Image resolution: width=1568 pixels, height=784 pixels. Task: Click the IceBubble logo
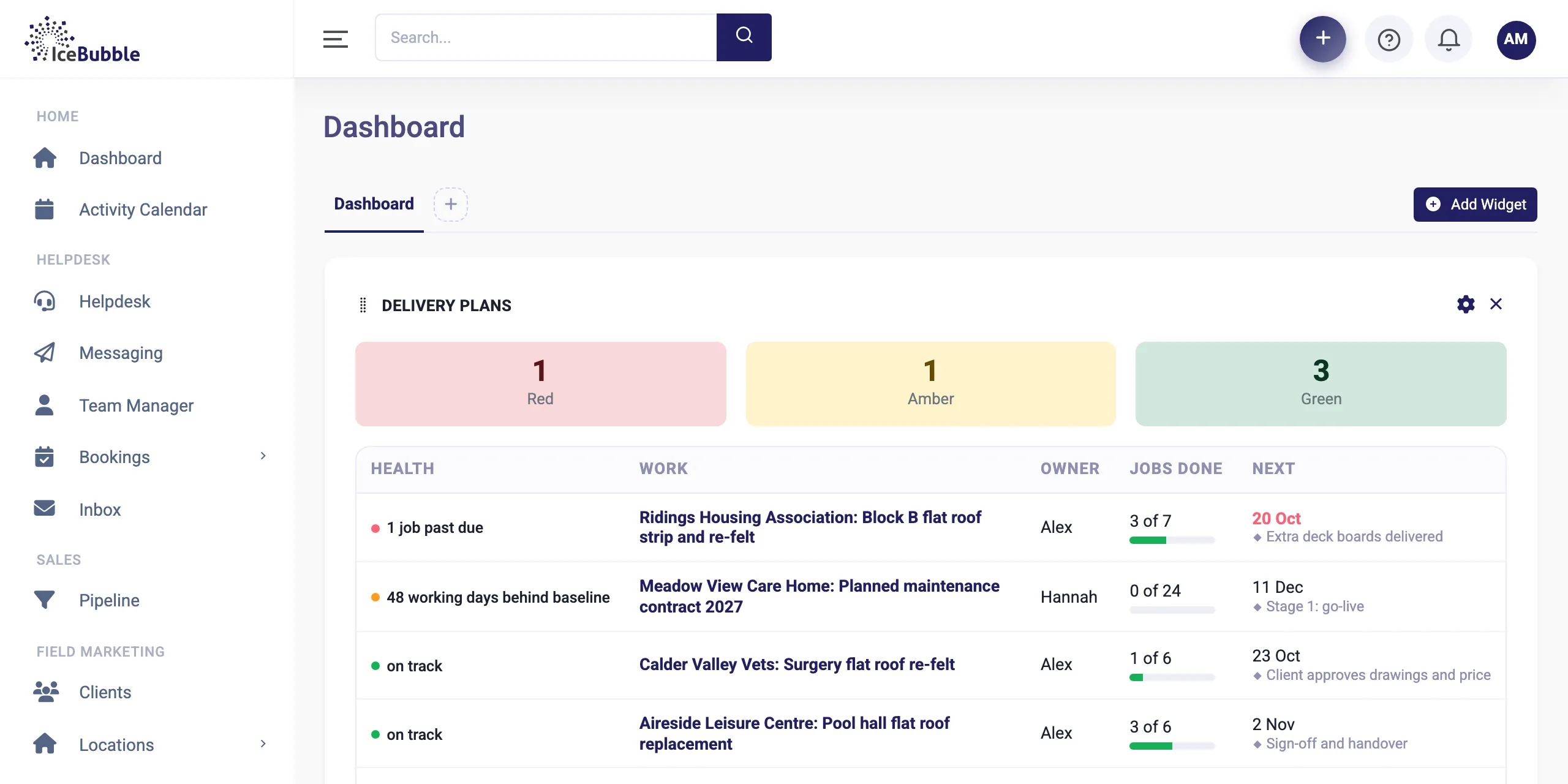83,39
